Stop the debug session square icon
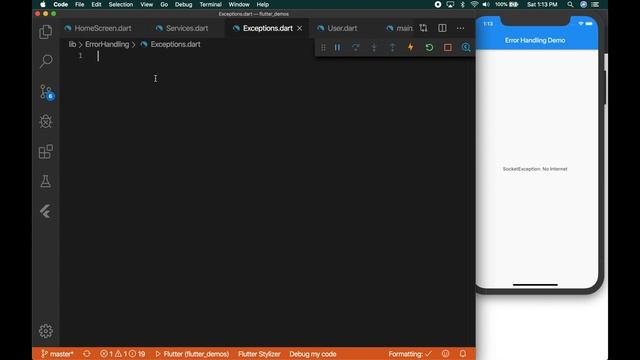 tap(448, 47)
